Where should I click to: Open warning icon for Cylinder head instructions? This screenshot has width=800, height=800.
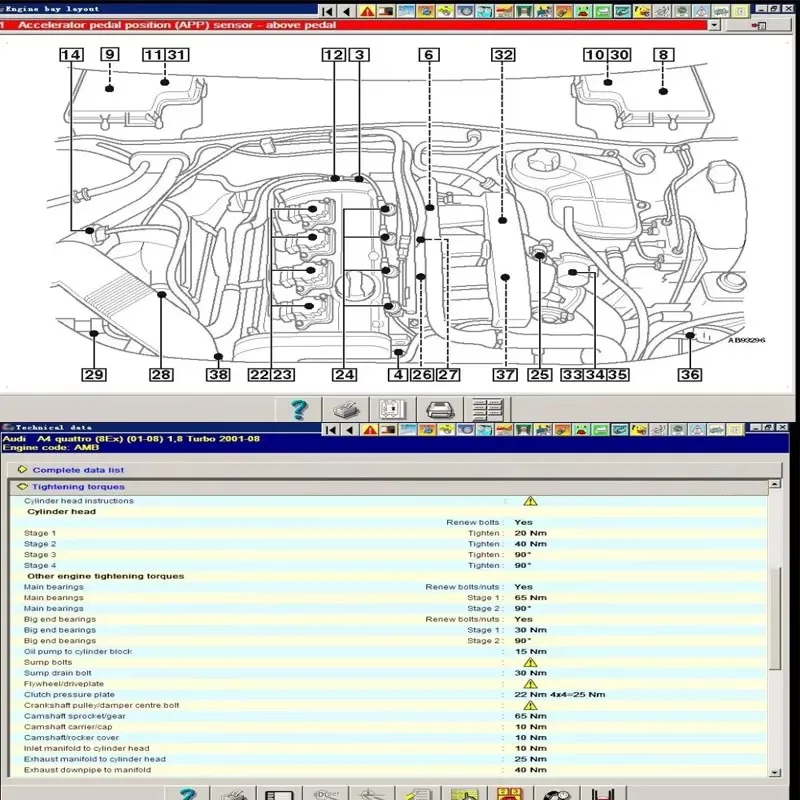[530, 501]
